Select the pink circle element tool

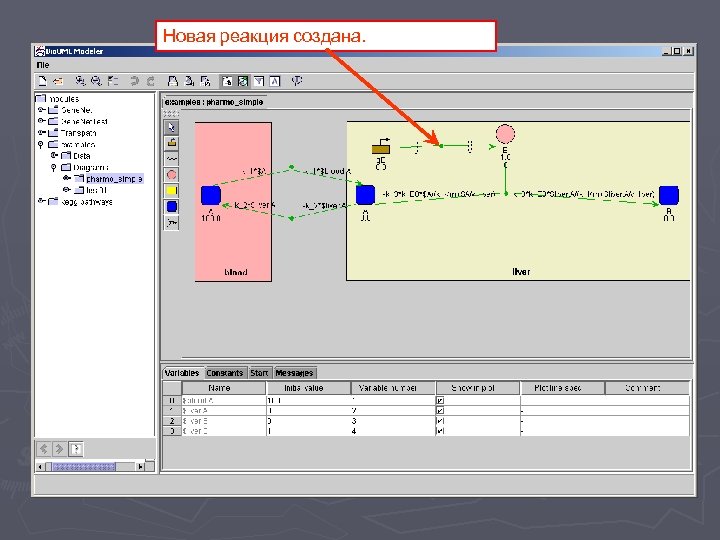[172, 175]
